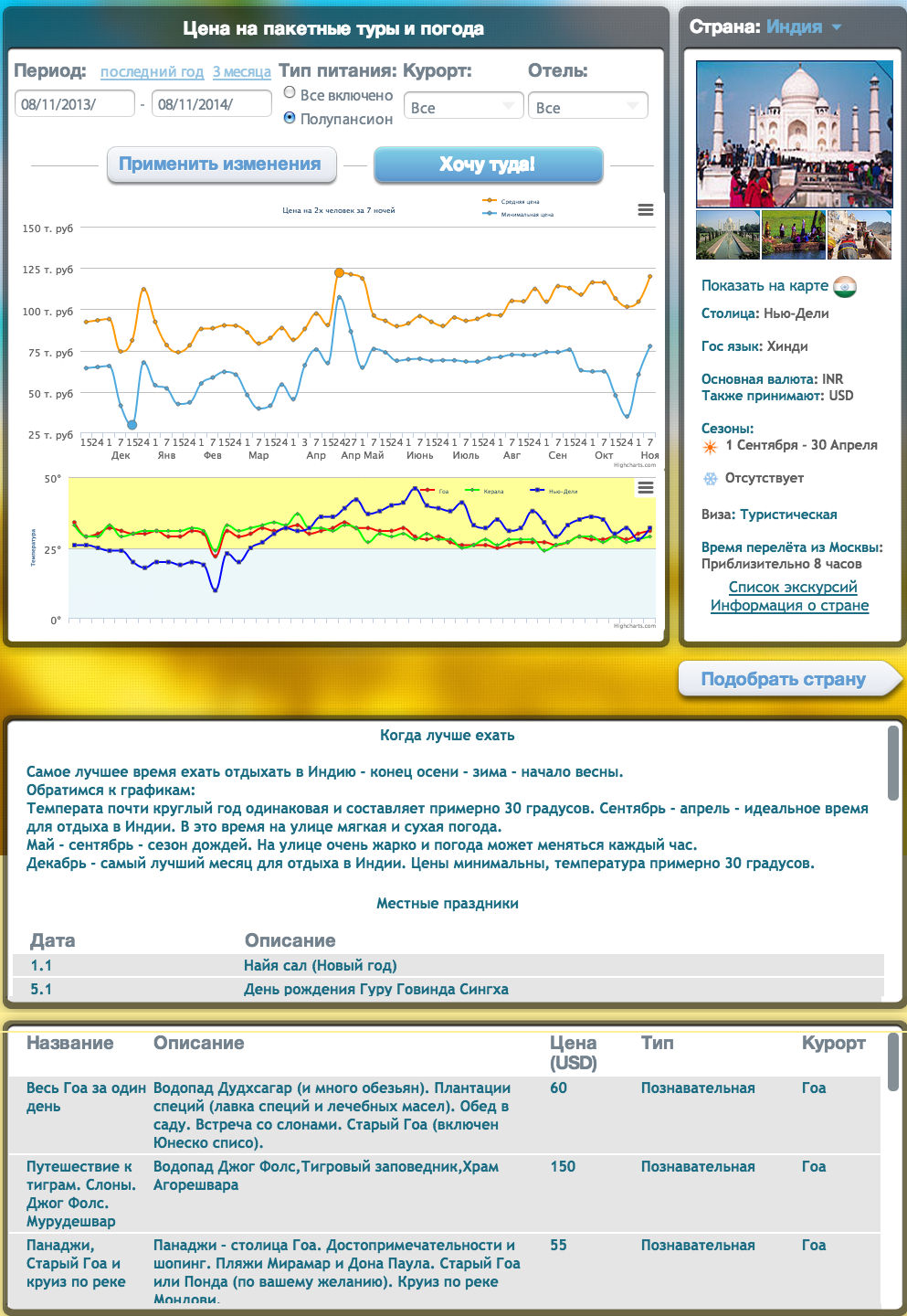
Task: Select the Taj Mahal reflecting pool thumbnail
Action: click(x=727, y=235)
